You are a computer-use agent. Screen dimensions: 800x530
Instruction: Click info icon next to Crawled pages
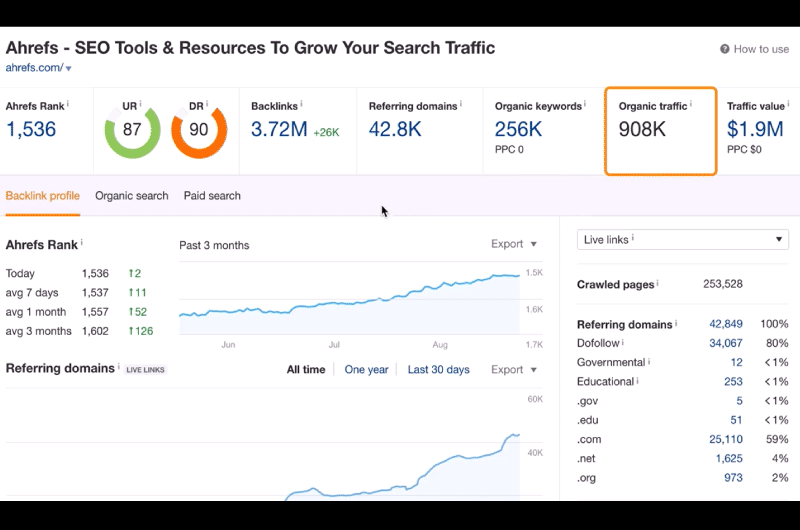(658, 282)
